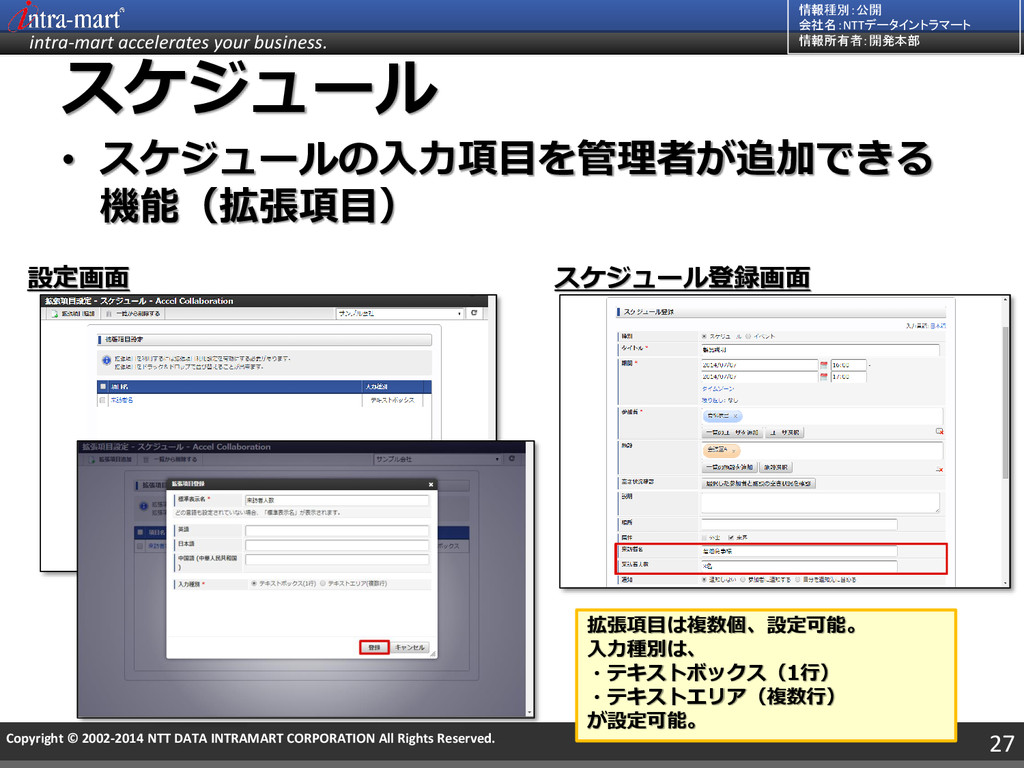Remove the participant tag with its x icon
This screenshot has width=1024, height=768.
coord(735,416)
